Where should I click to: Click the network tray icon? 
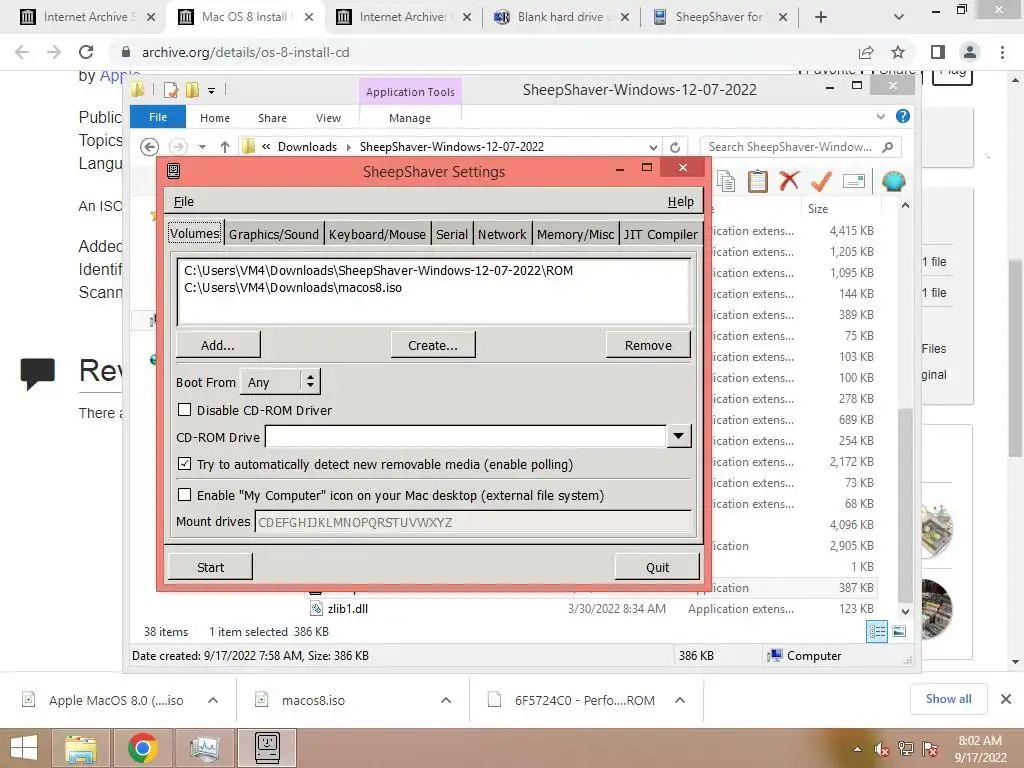pyautogui.click(x=906, y=749)
